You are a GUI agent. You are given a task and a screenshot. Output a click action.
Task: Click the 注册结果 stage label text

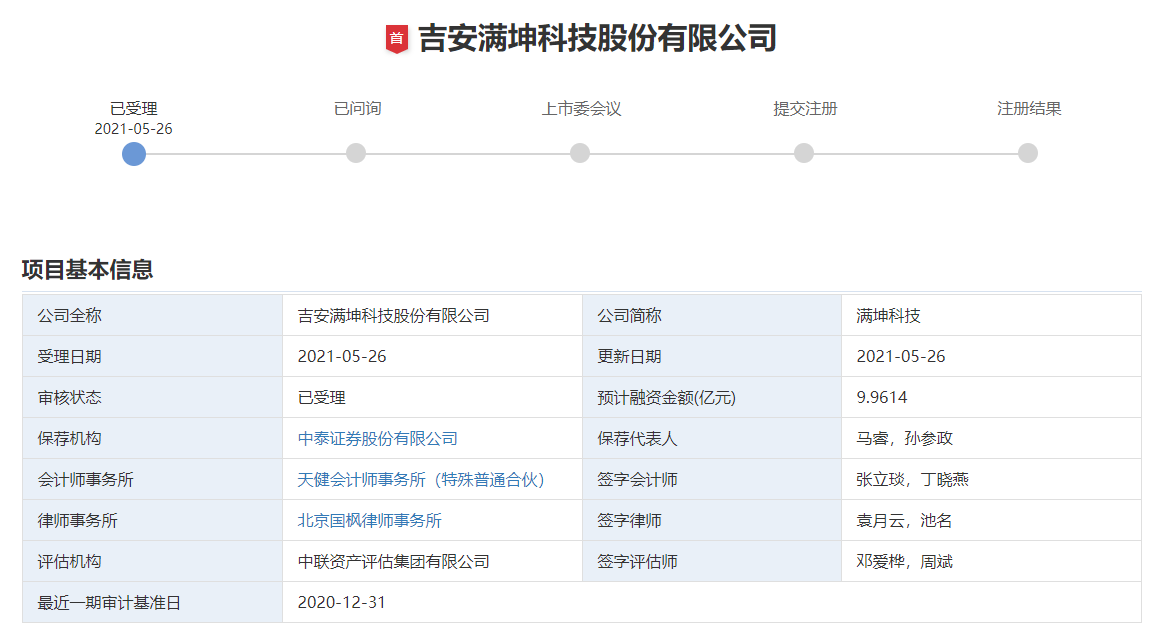(1029, 109)
